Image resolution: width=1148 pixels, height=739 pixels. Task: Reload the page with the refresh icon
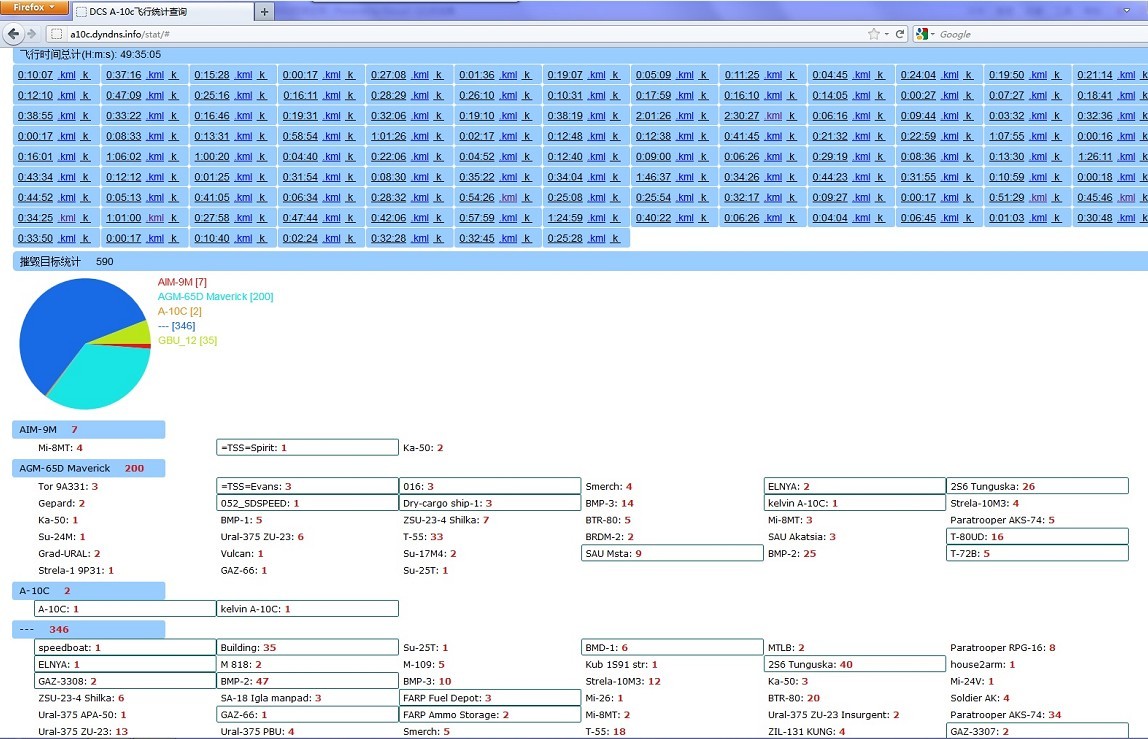[900, 34]
